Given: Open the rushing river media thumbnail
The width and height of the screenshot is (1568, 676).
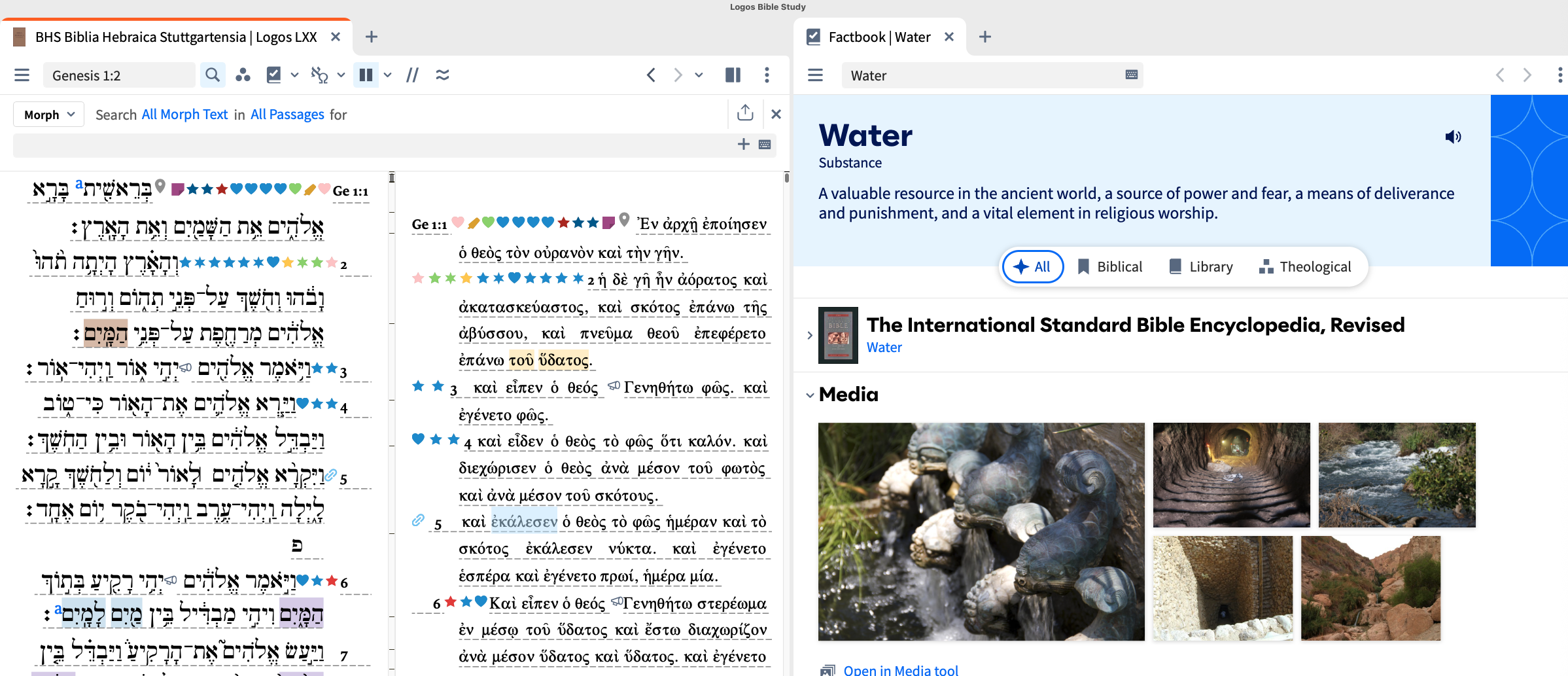Looking at the screenshot, I should 1397,475.
